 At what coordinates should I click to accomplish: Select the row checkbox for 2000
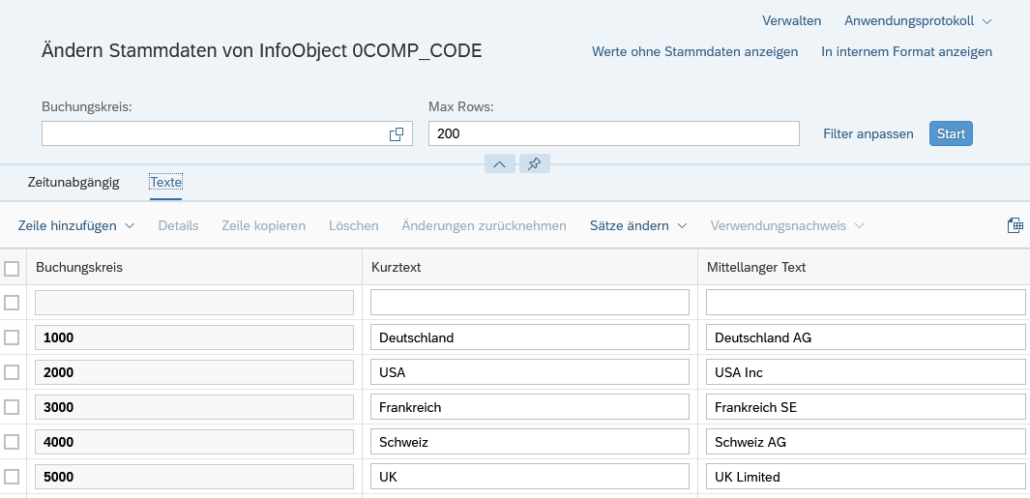(12, 373)
